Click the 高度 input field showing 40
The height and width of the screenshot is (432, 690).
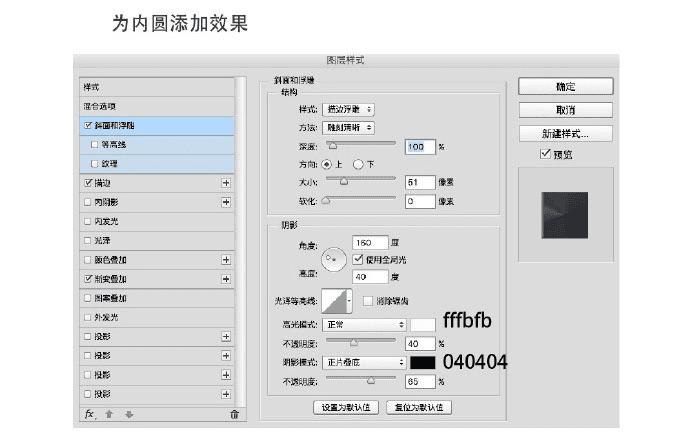[x=370, y=277]
